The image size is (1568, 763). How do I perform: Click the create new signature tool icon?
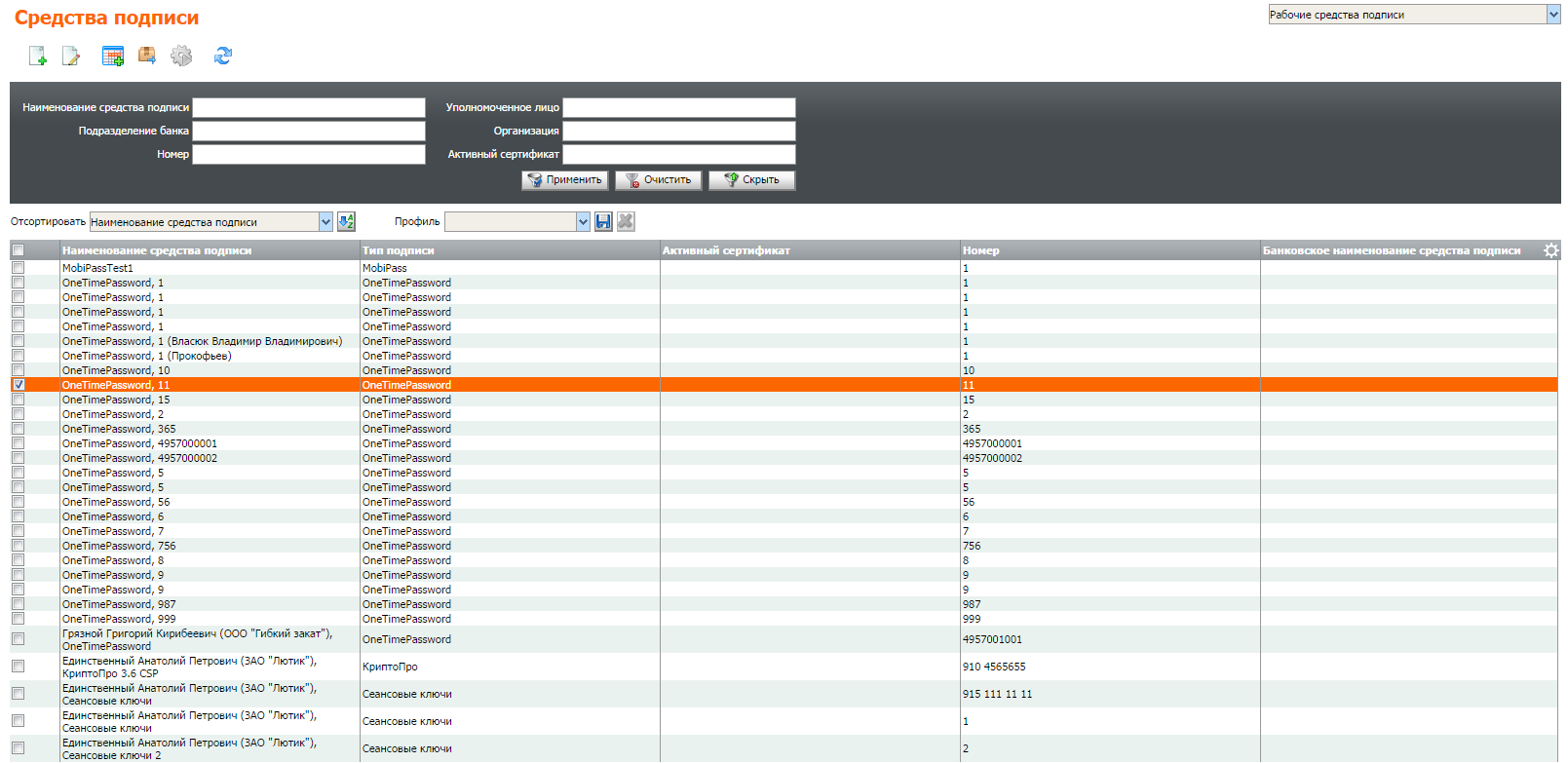coord(37,57)
